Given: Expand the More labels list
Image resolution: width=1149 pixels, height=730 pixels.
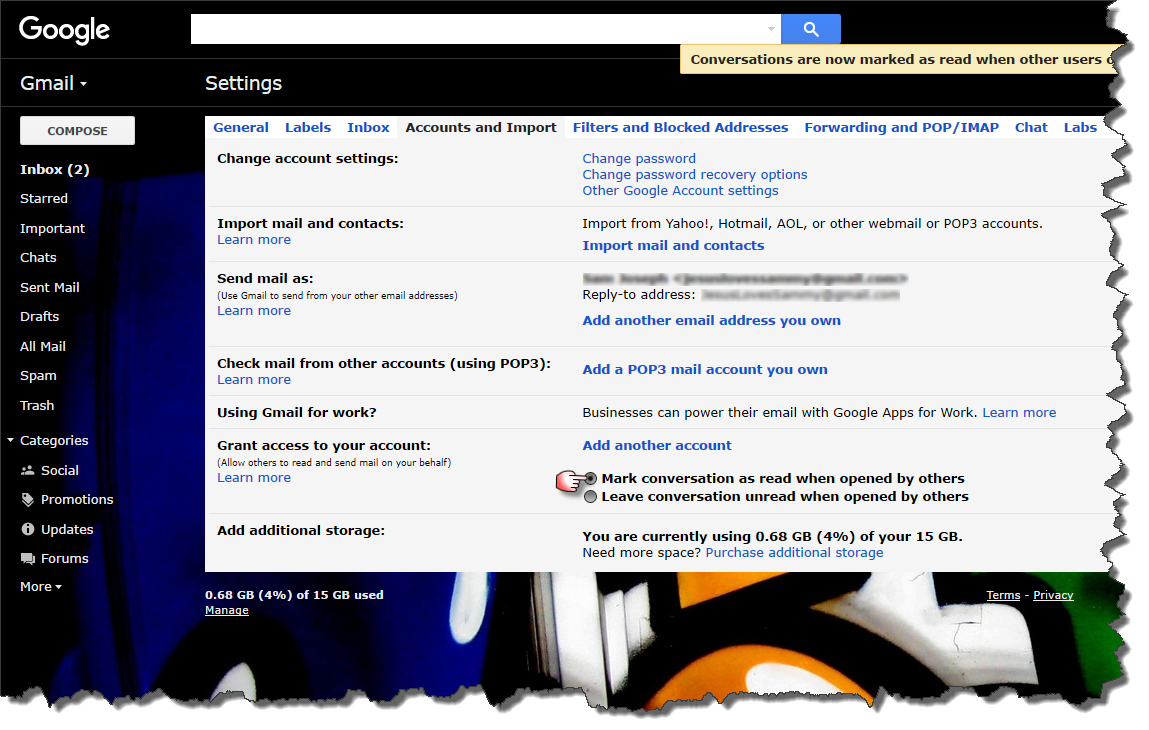Looking at the screenshot, I should (x=41, y=587).
